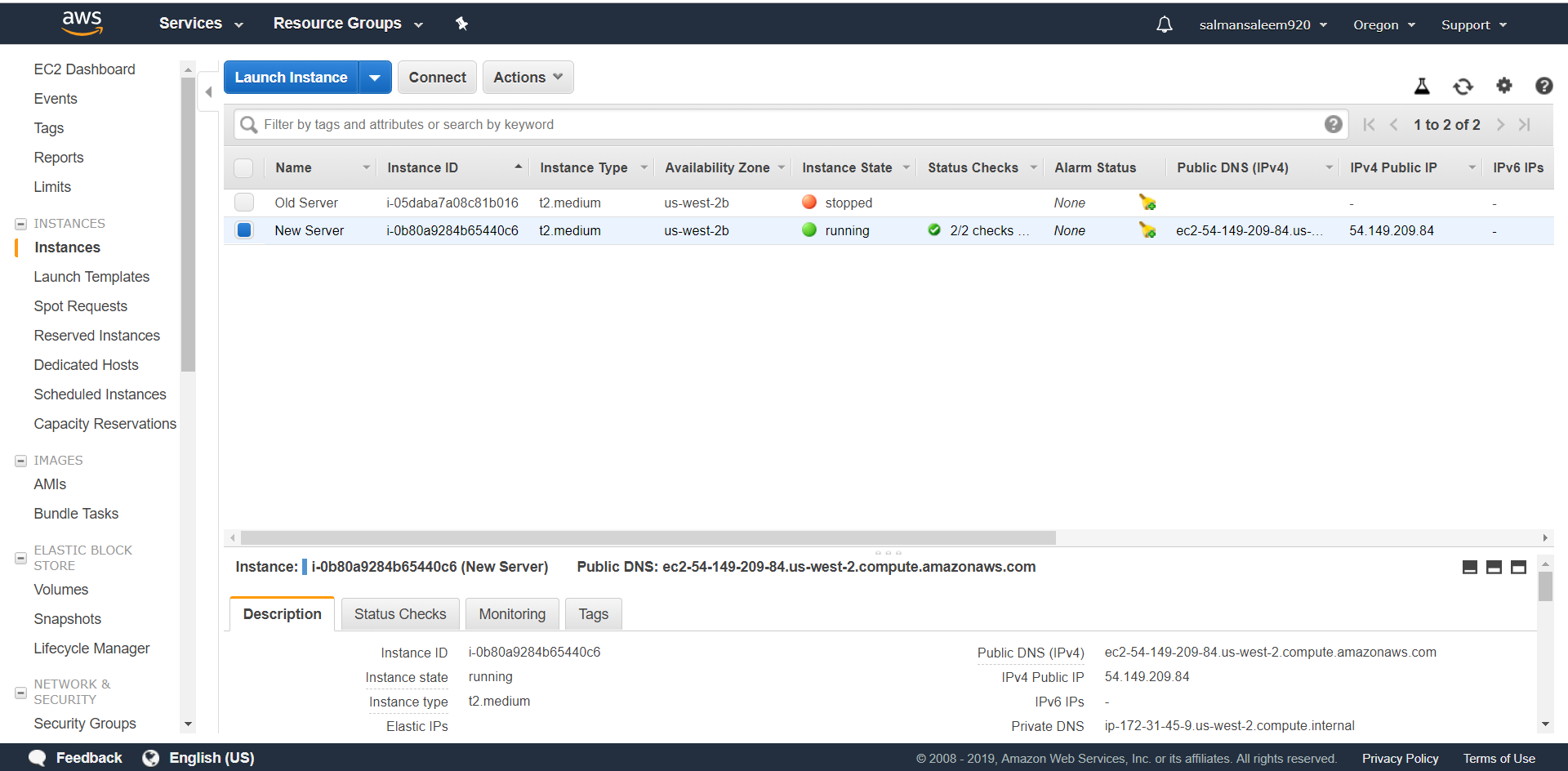Open table settings gear icon

(x=1503, y=85)
